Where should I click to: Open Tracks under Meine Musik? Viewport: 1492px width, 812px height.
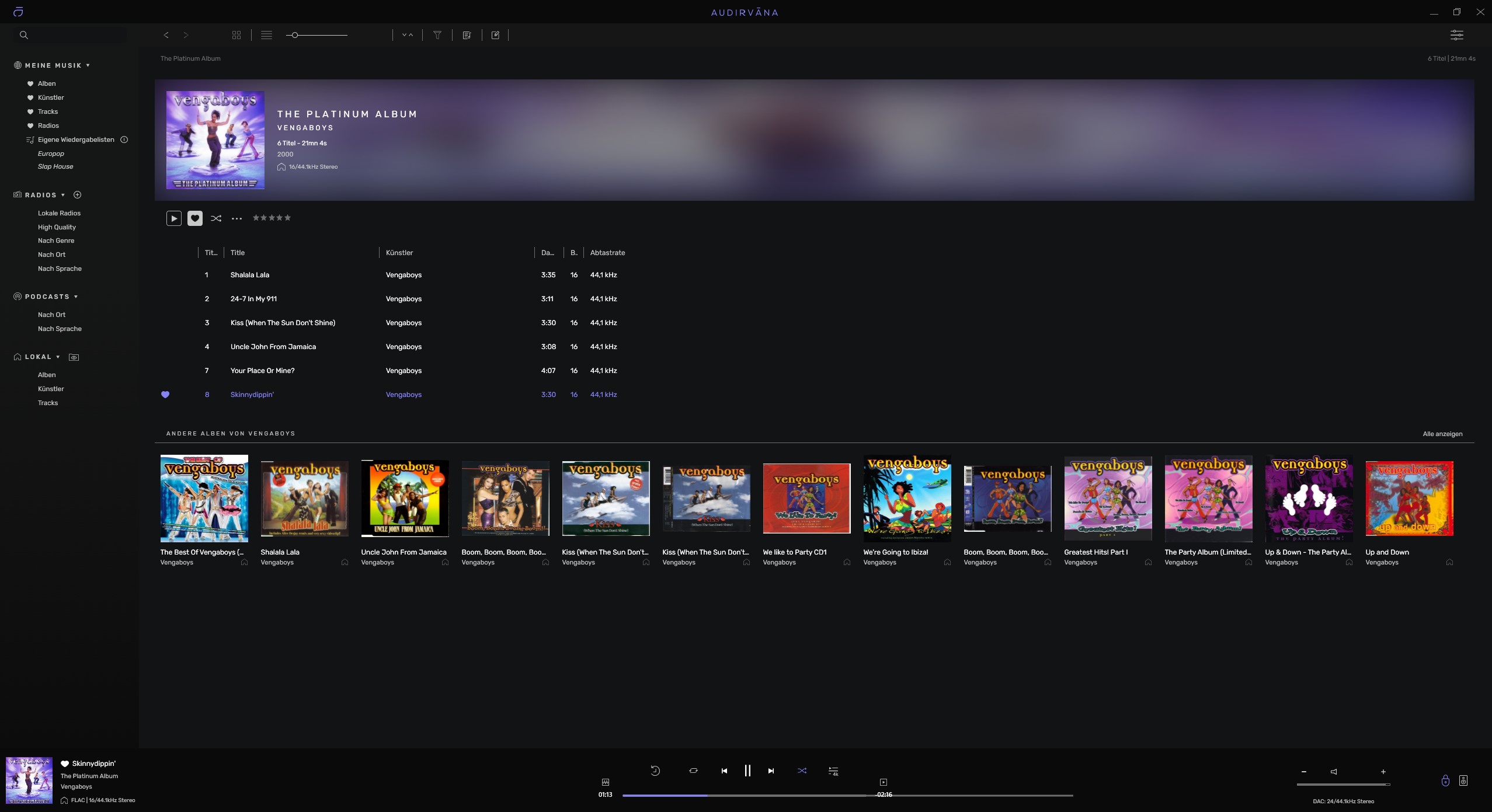(48, 111)
